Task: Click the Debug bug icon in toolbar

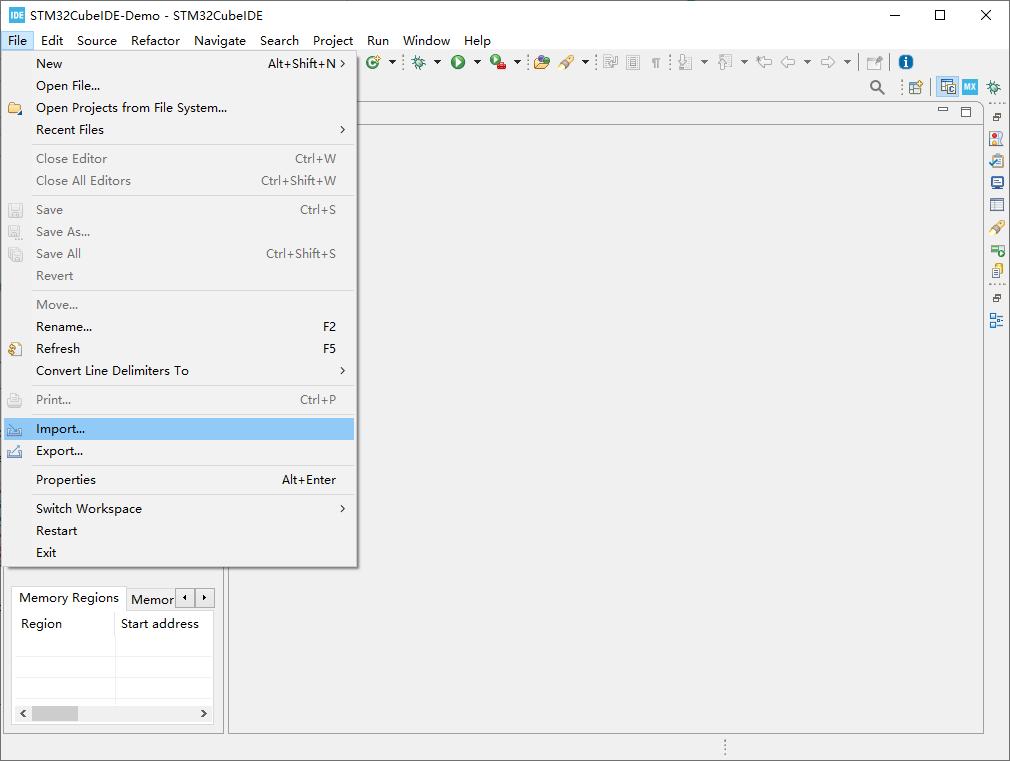Action: pos(419,62)
